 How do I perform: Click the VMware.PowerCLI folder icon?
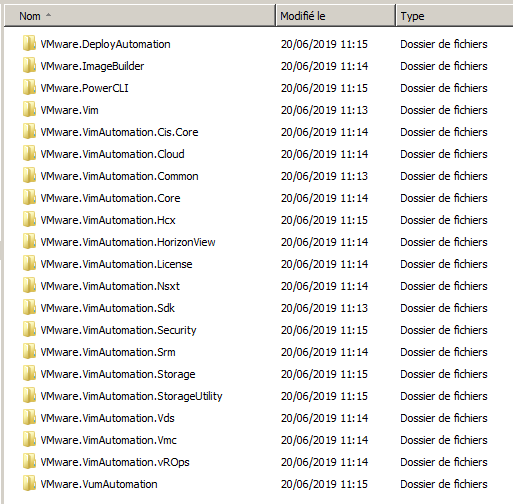coord(29,88)
